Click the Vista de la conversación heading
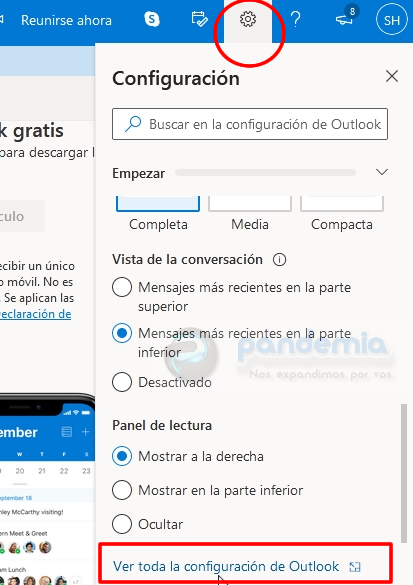413x585 pixels. click(187, 259)
